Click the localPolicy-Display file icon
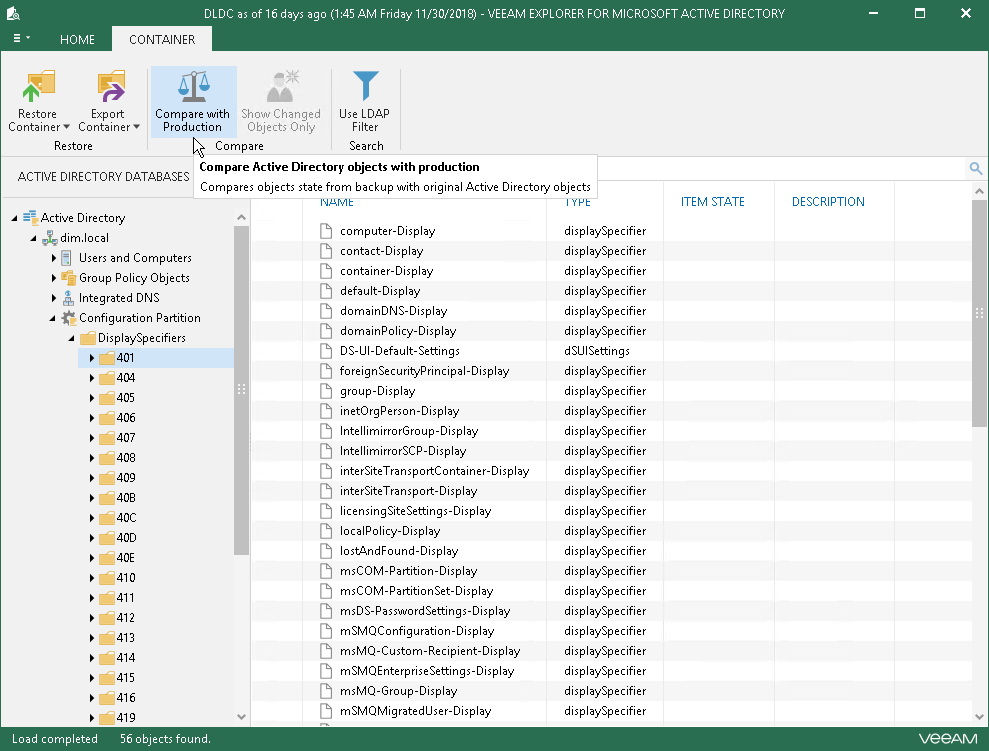The image size is (989, 751). (325, 531)
